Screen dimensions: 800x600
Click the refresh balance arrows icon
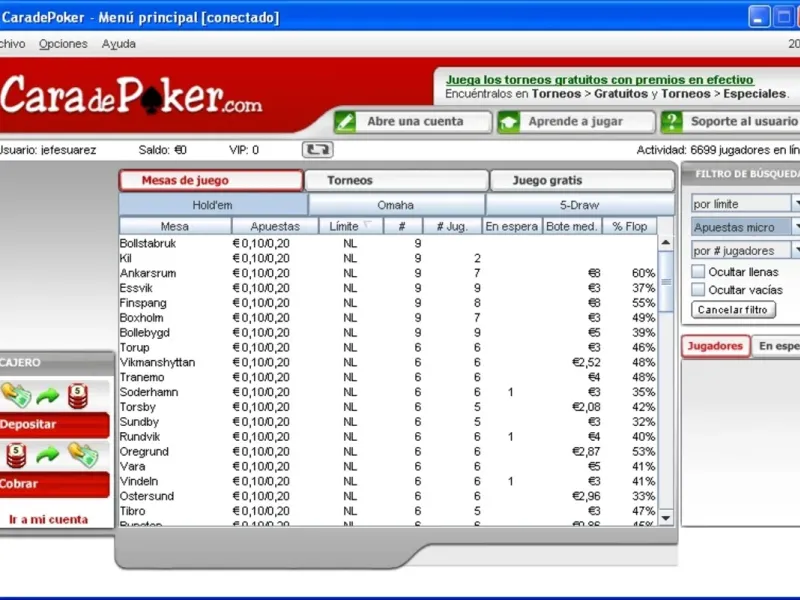(x=317, y=149)
